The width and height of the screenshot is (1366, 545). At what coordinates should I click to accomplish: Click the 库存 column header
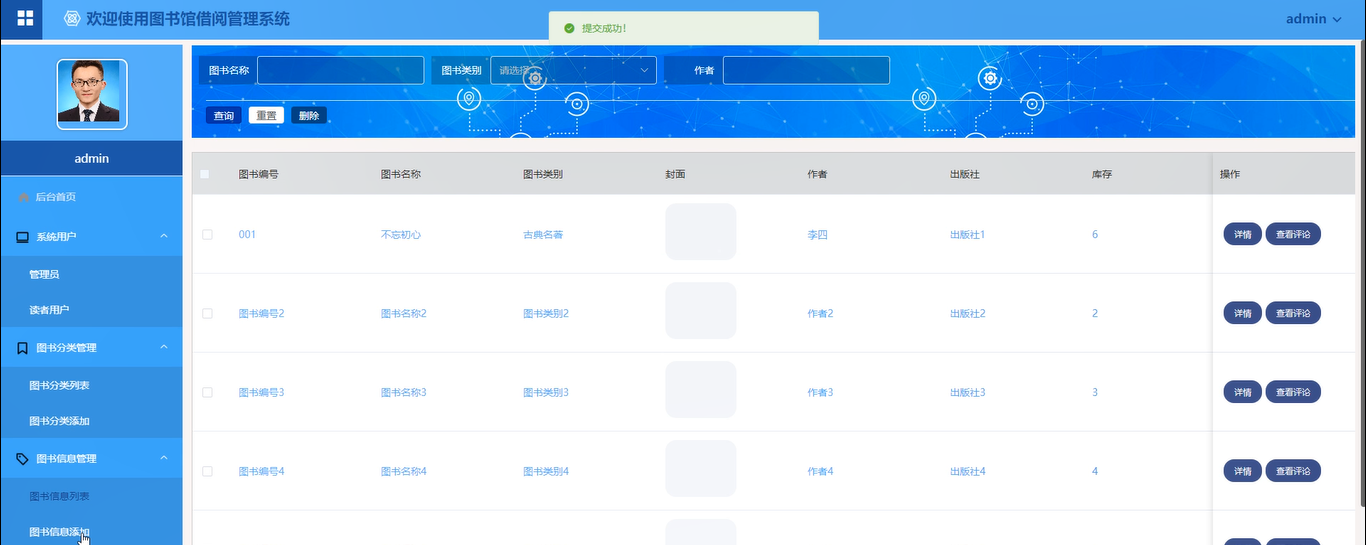pyautogui.click(x=1102, y=174)
